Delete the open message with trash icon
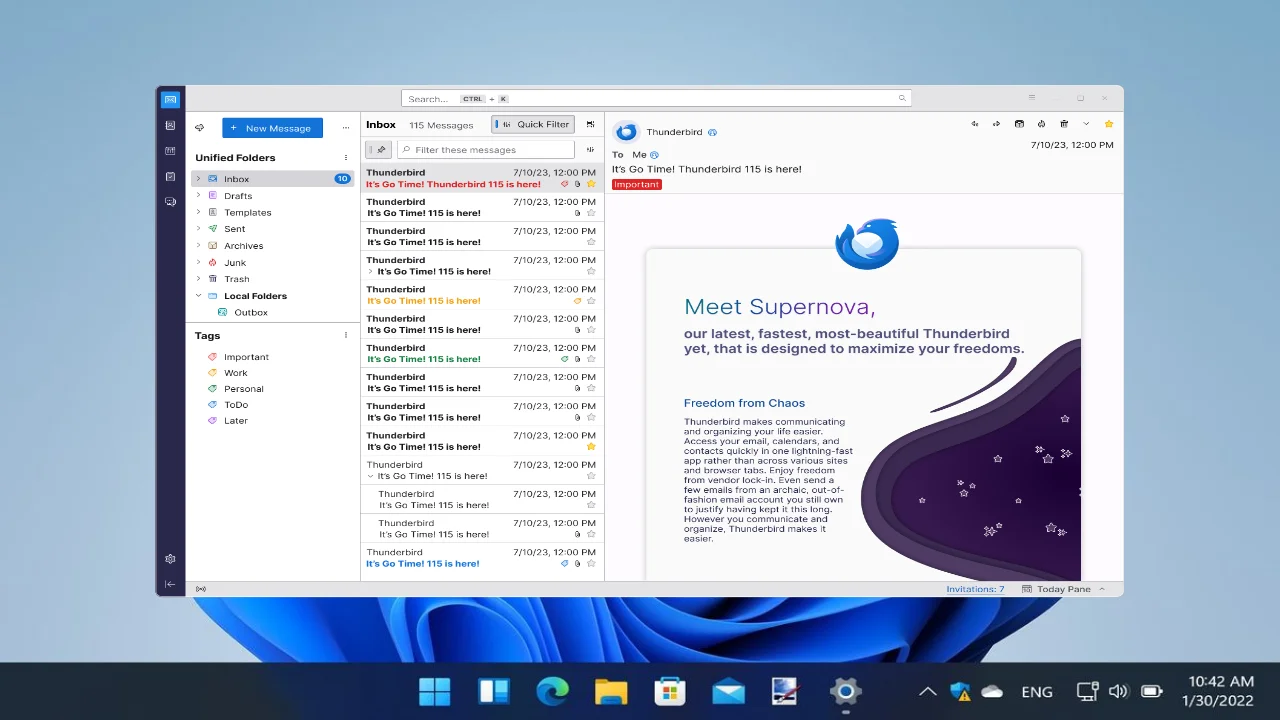 [1064, 124]
